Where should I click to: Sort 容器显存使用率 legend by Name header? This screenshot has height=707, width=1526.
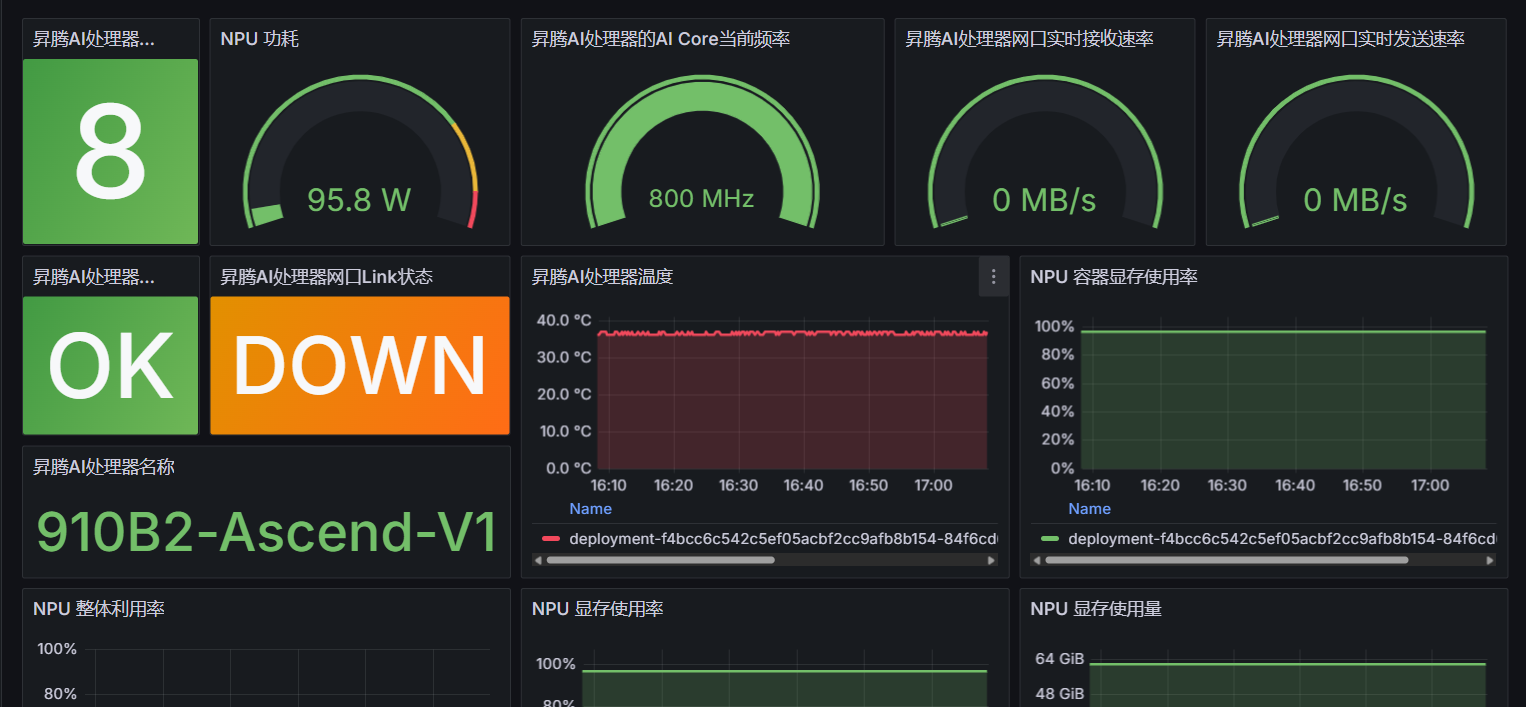click(x=1089, y=509)
